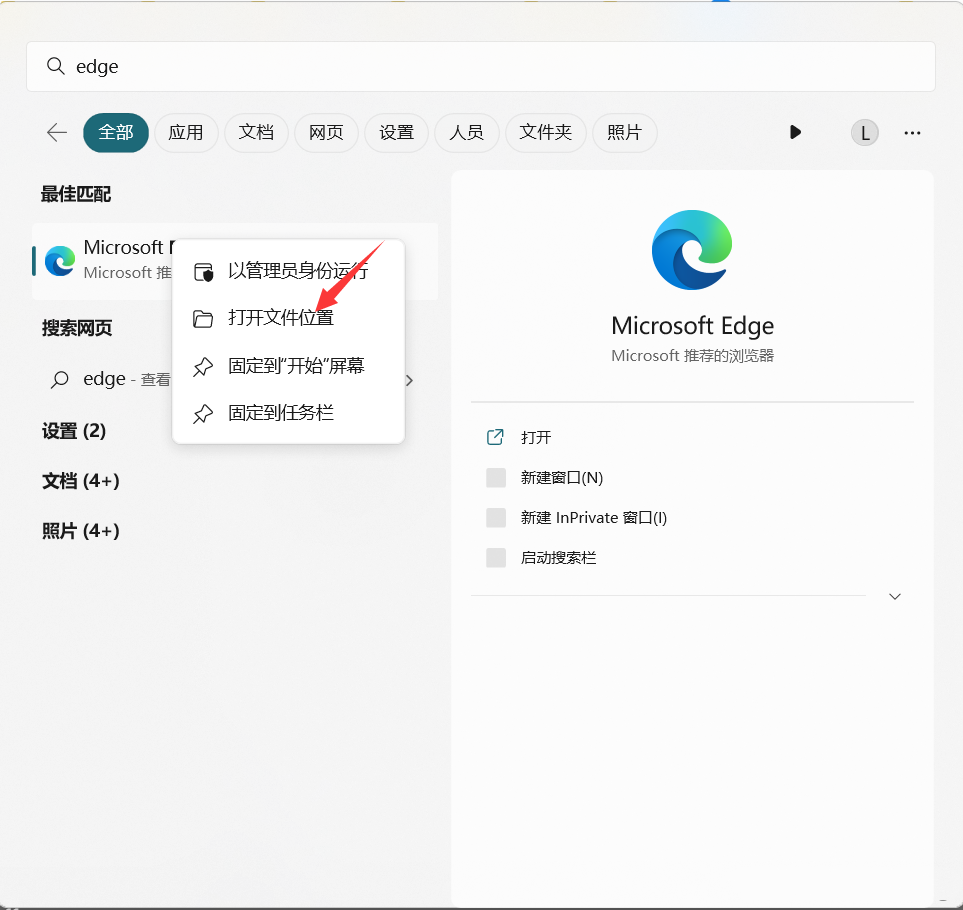Click the play arrow to show more filters
The width and height of the screenshot is (963, 910).
point(795,132)
